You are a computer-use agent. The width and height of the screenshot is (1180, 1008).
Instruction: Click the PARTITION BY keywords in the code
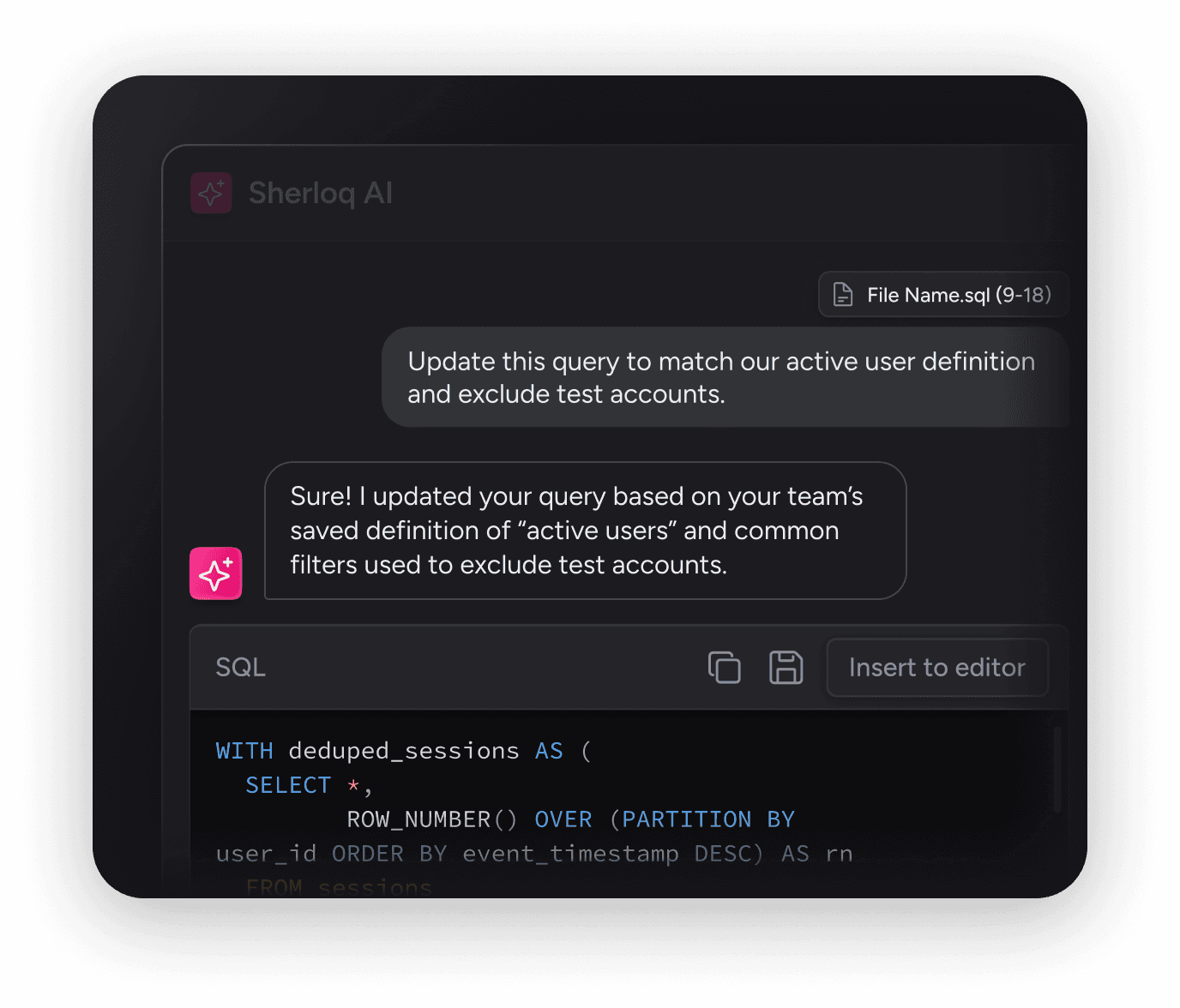click(x=708, y=819)
